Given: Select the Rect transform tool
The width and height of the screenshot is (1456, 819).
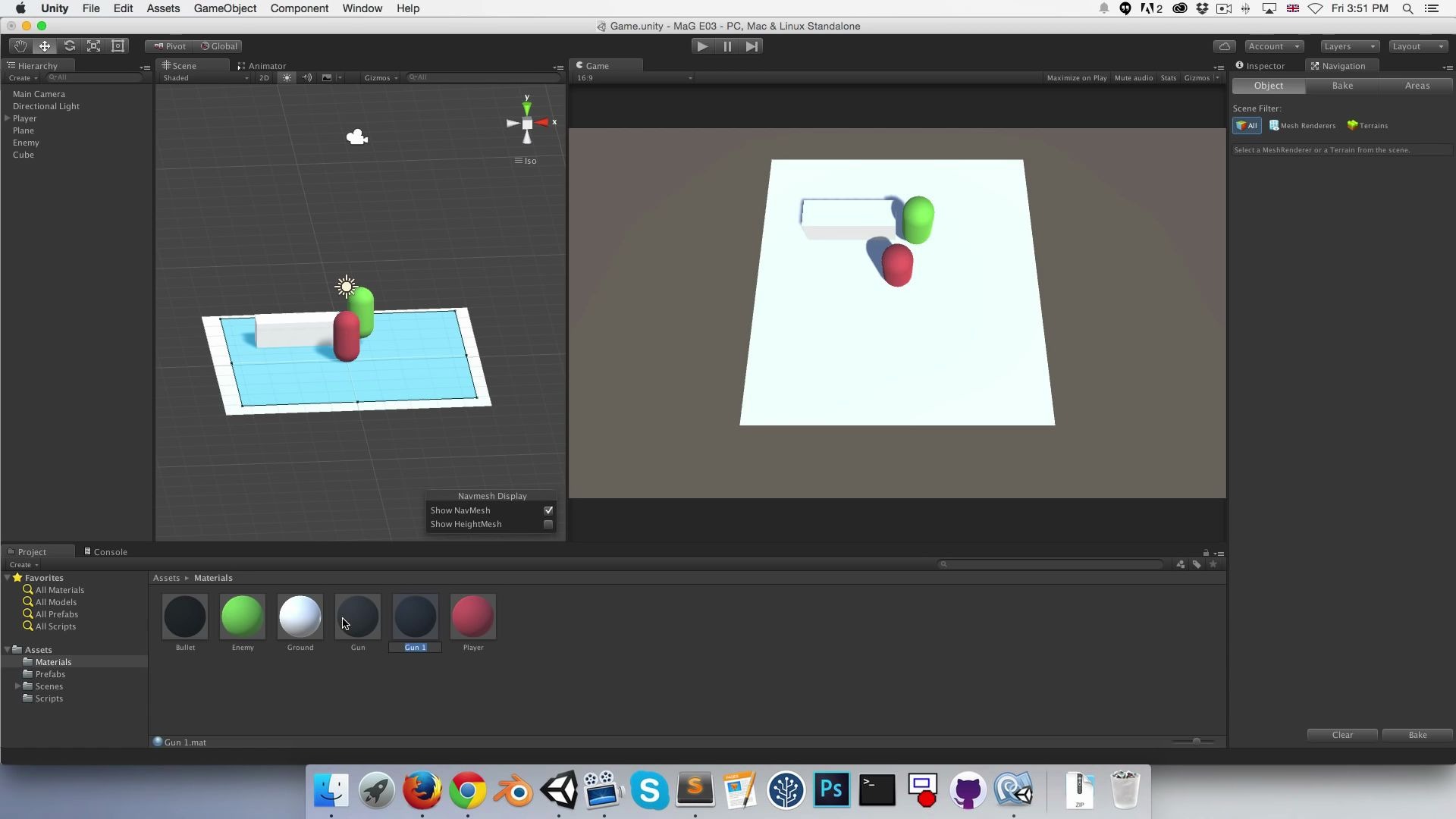Looking at the screenshot, I should coord(118,46).
